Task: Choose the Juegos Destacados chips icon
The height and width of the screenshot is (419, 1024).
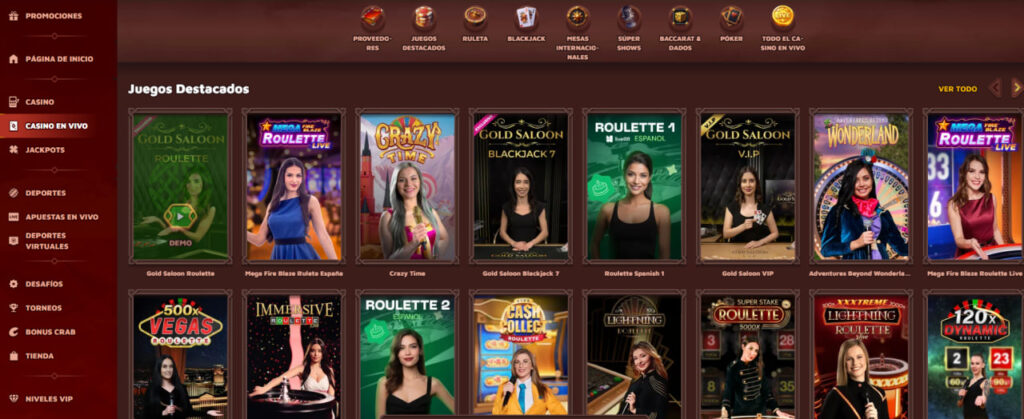Action: [424, 18]
